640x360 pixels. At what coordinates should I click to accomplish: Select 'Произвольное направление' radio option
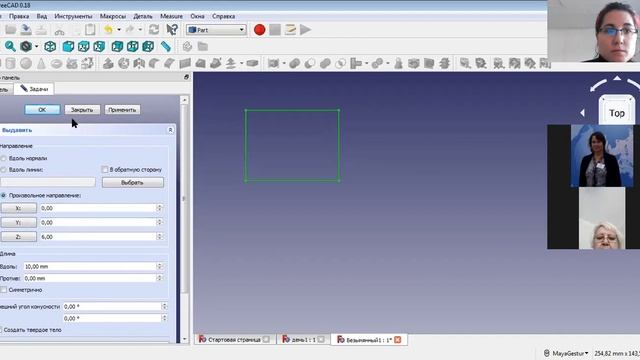(4, 196)
